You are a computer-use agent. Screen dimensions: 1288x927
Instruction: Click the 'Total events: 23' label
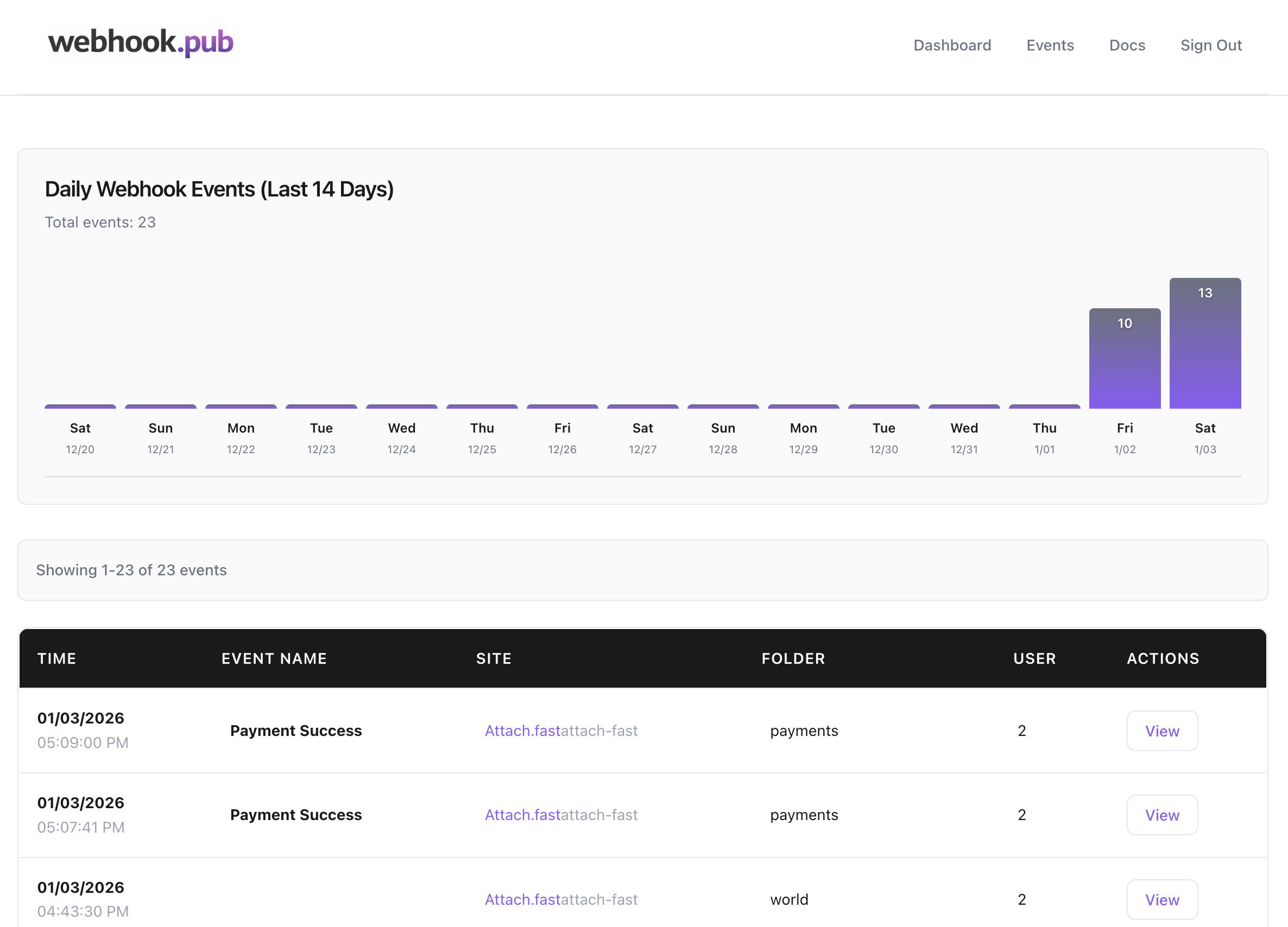[100, 222]
